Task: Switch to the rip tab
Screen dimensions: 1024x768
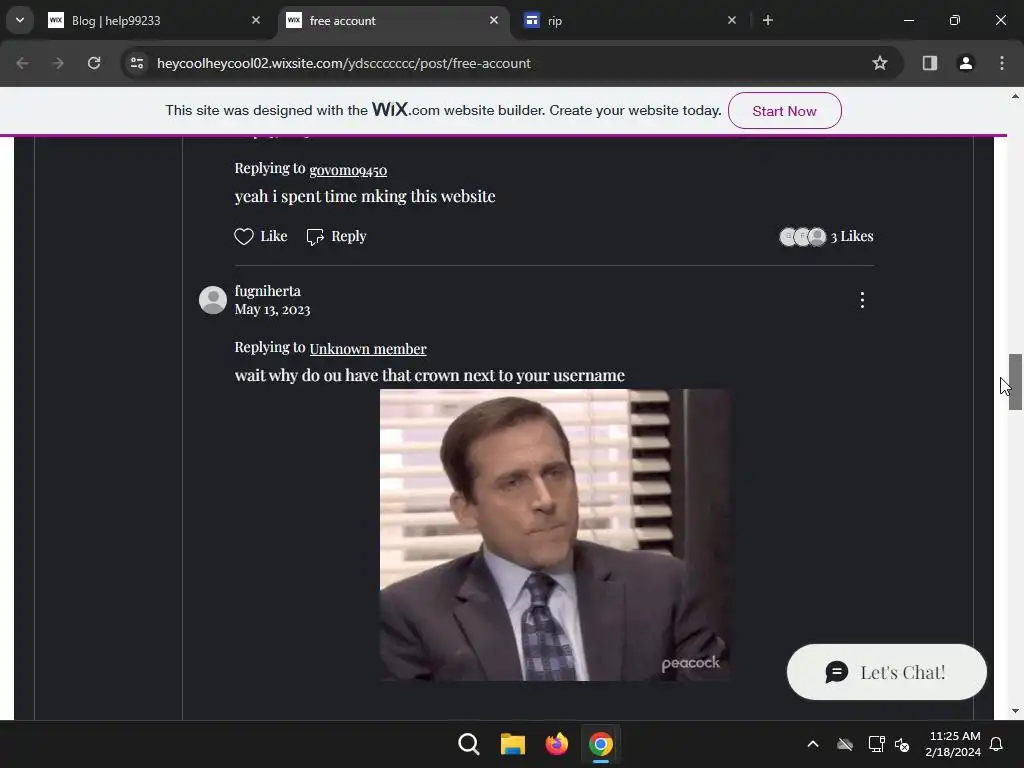Action: (x=631, y=21)
